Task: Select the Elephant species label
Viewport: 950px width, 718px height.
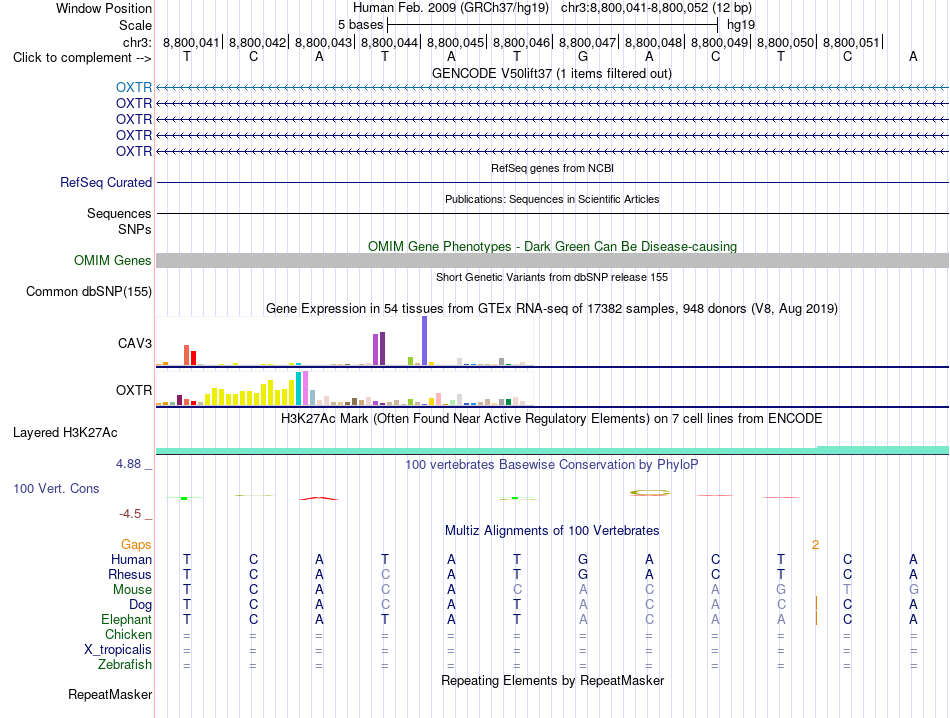Action: pos(127,620)
